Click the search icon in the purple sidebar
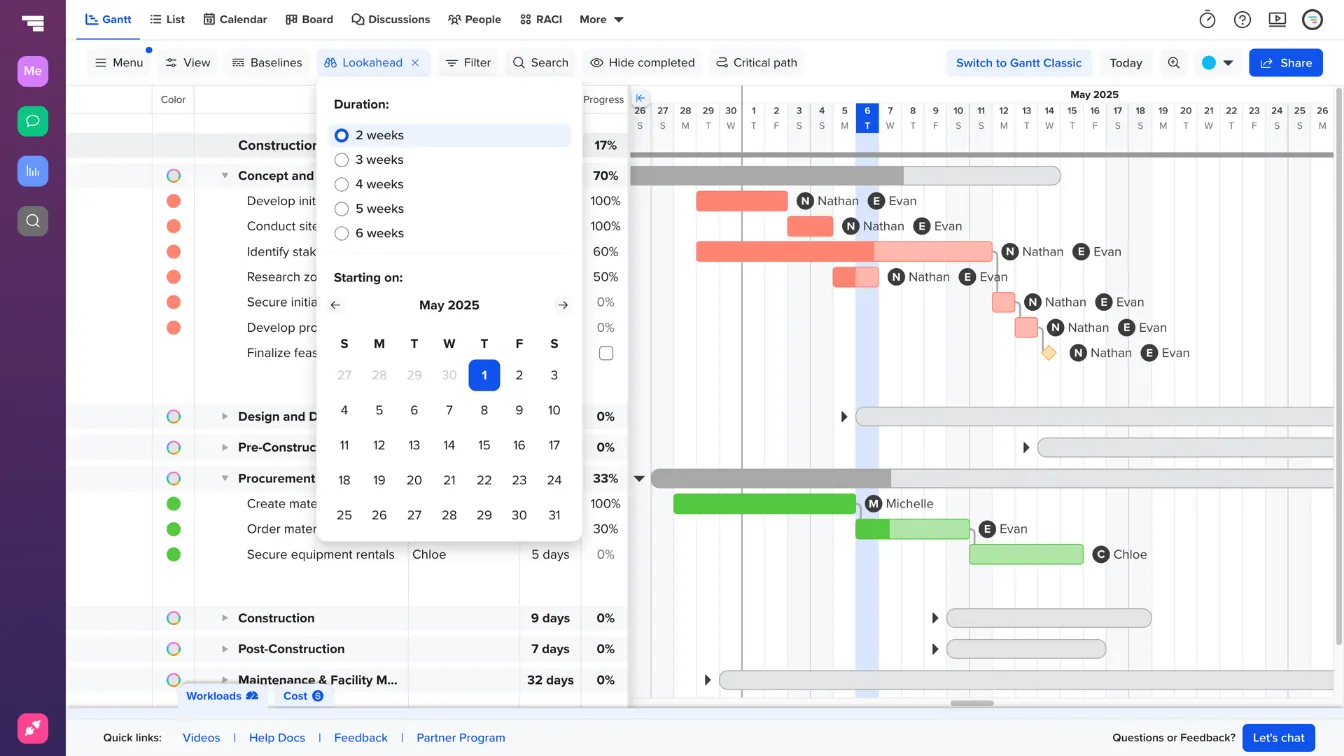 [x=33, y=221]
